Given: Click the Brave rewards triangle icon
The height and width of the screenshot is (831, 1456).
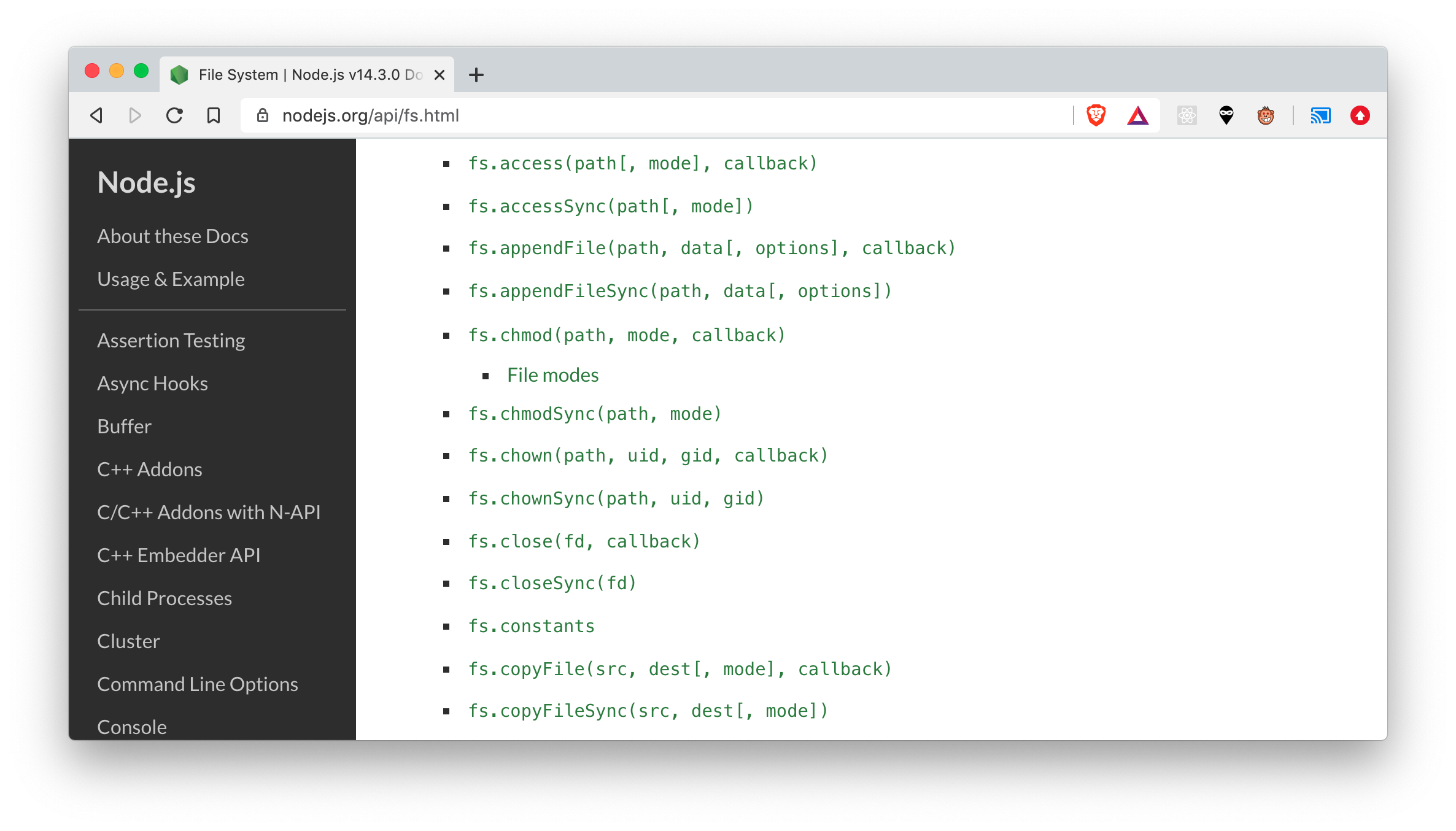Looking at the screenshot, I should [x=1140, y=115].
